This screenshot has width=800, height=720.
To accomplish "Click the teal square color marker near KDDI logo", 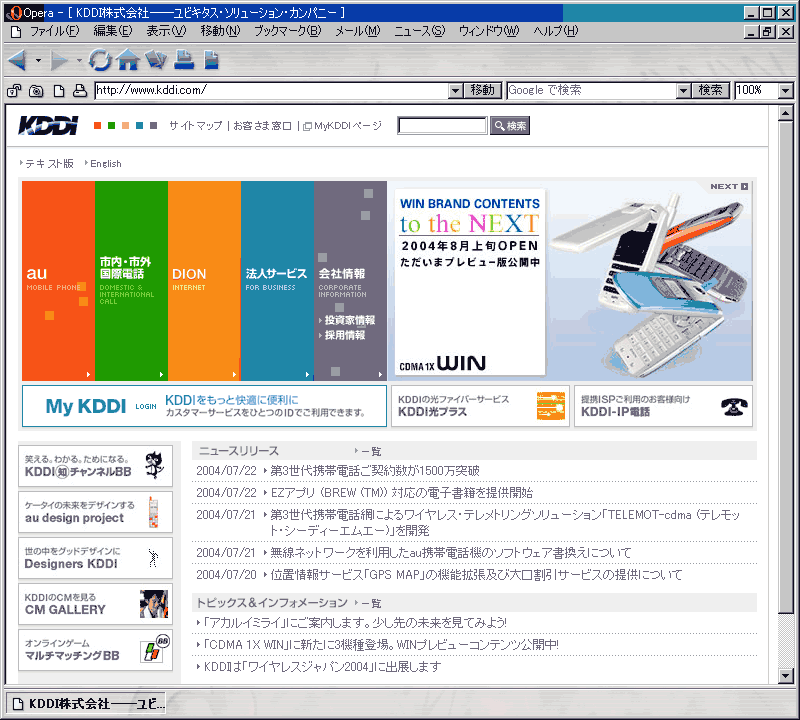I will [x=139, y=126].
